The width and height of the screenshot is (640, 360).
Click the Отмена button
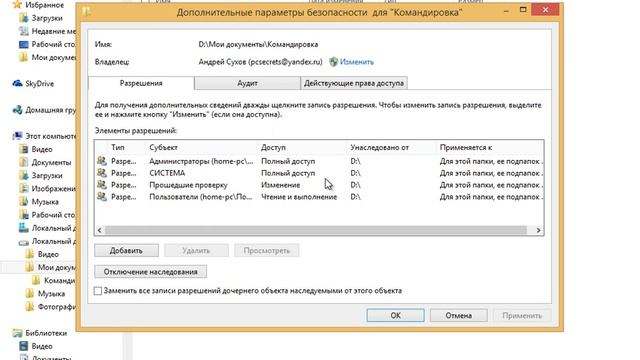click(x=458, y=316)
